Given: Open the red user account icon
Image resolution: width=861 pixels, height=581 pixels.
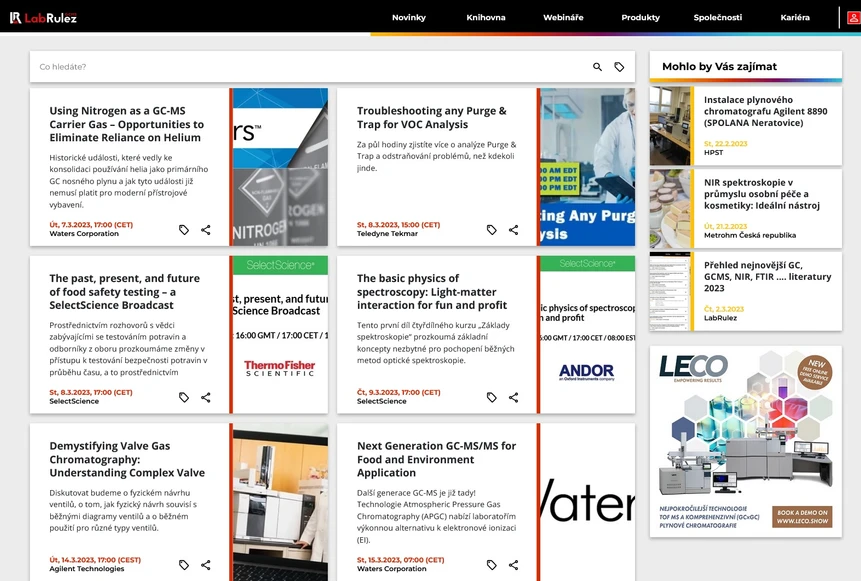Looking at the screenshot, I should 853,17.
